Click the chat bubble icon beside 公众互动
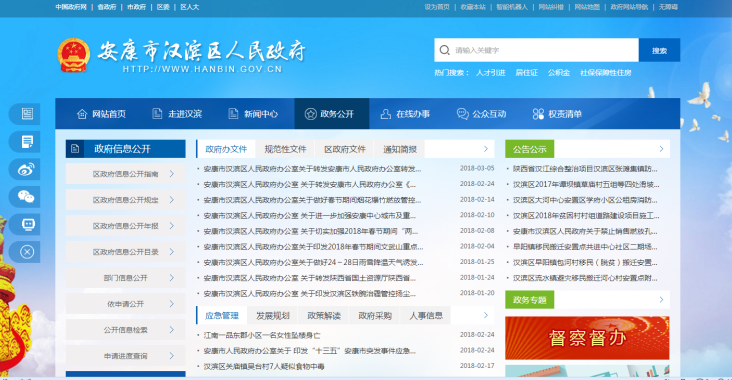Screen dimensions: 732x380 coord(463,114)
